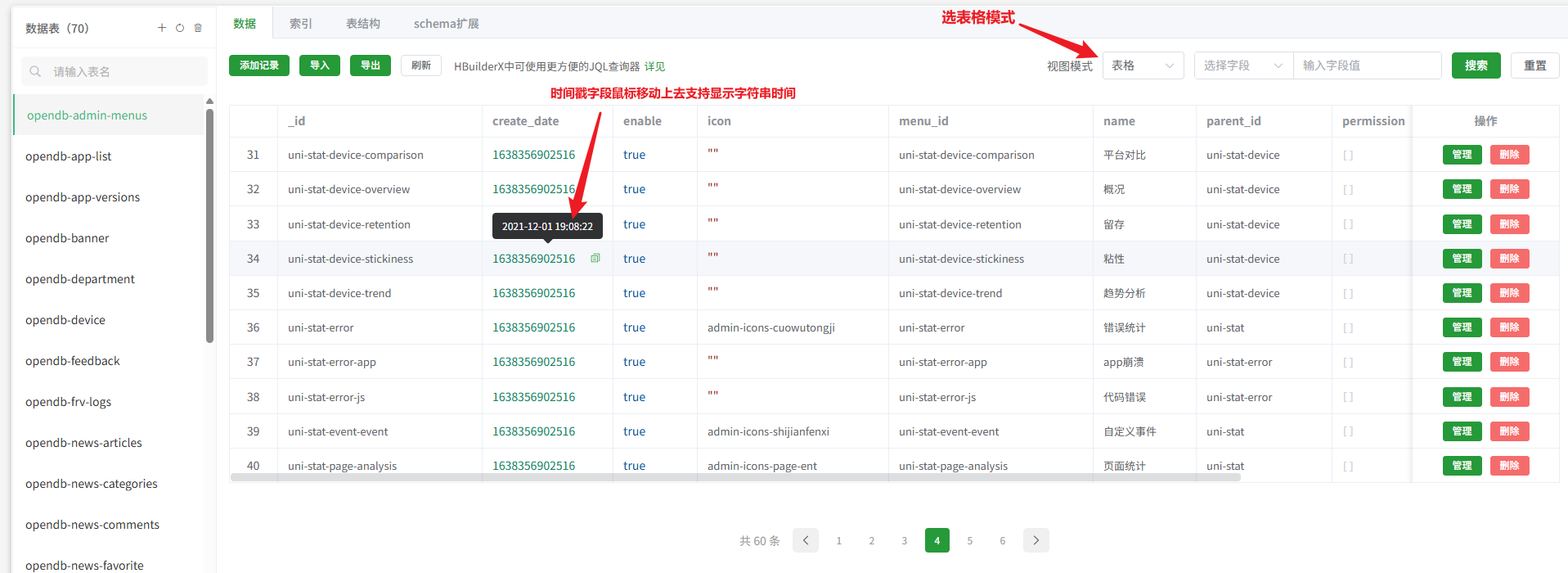
Task: Click the plus icon to add data table
Action: [162, 28]
